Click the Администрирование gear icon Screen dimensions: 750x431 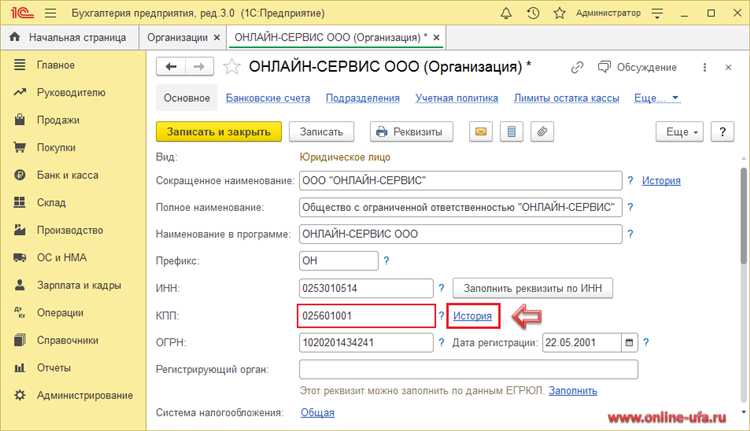tap(20, 395)
